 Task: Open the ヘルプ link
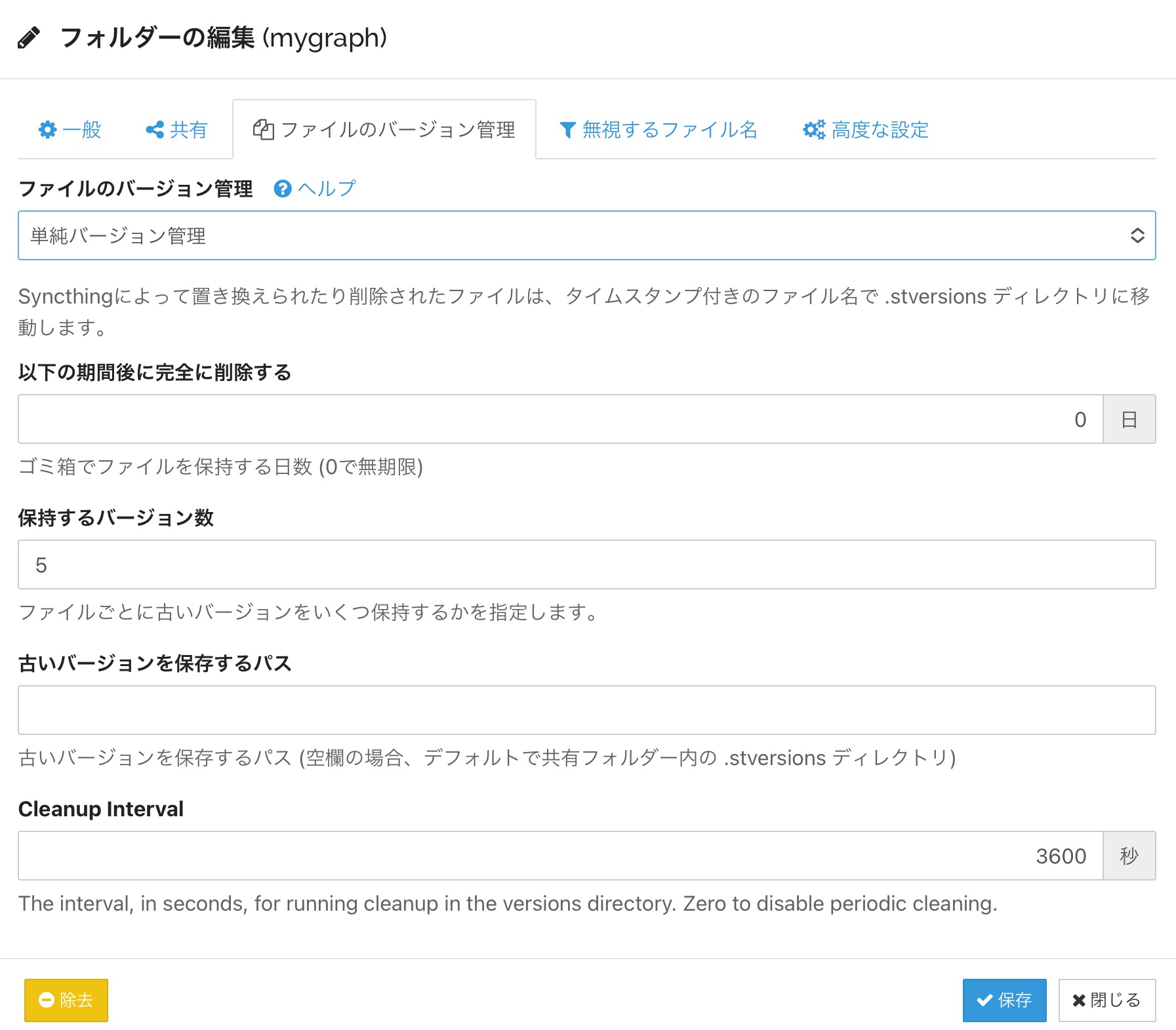(325, 189)
